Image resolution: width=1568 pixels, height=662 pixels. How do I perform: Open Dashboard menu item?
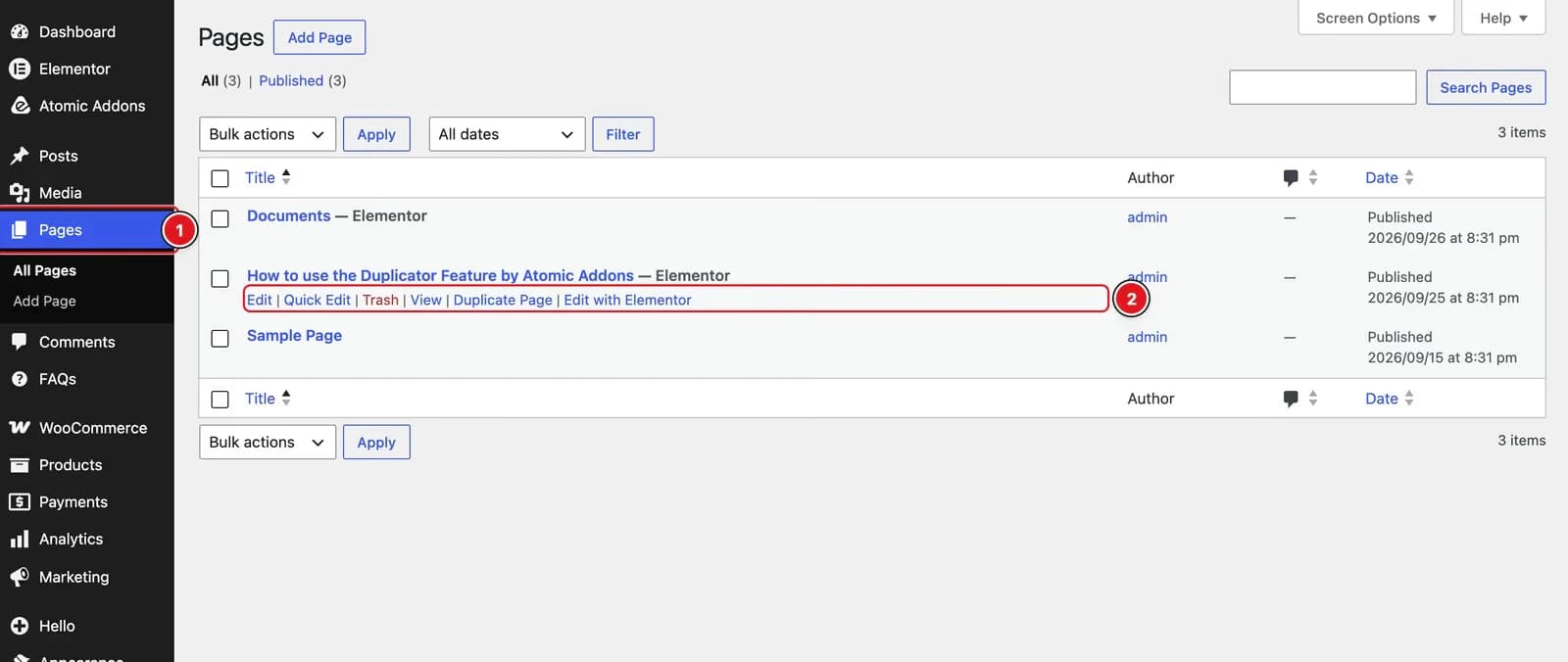pos(77,31)
